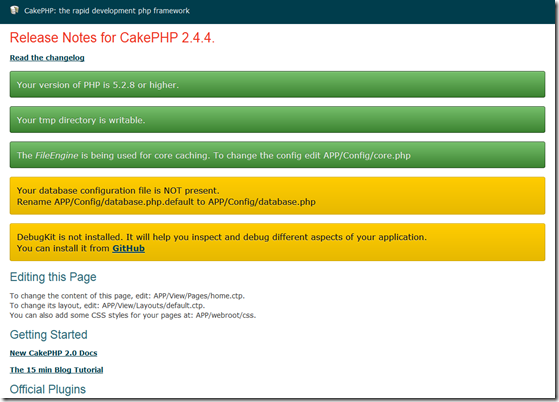The image size is (559, 402).
Task: Click the 'Release Notes for CakePHP 2.4.4.' heading
Action: click(x=112, y=37)
